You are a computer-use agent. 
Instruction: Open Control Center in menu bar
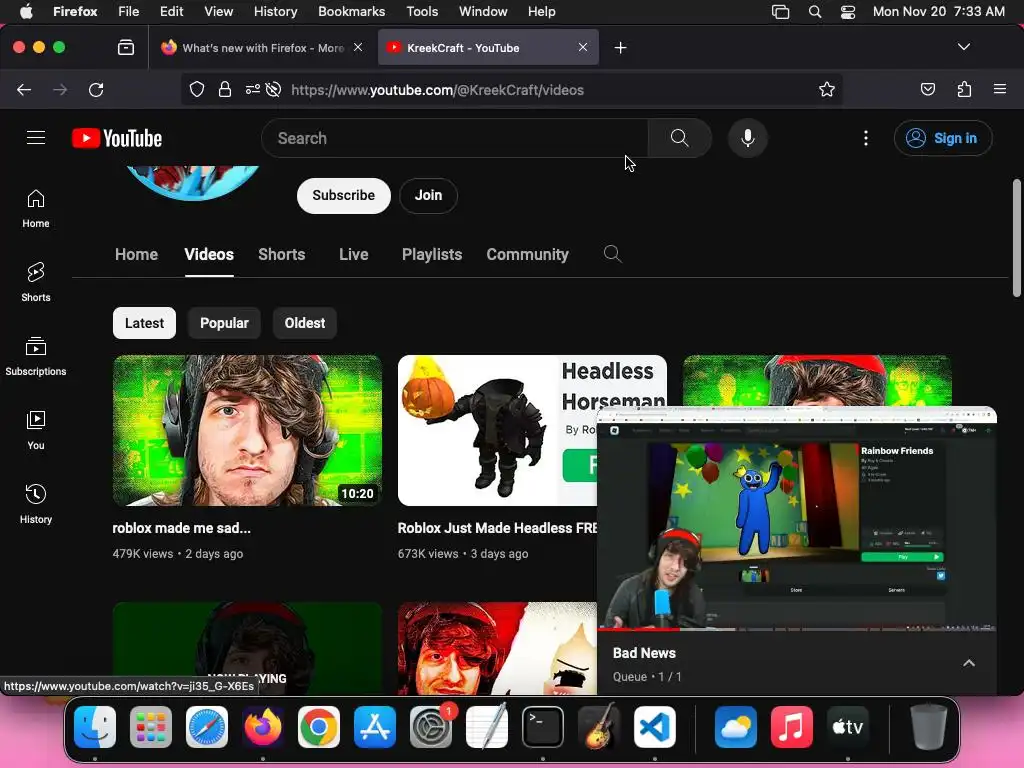(848, 12)
